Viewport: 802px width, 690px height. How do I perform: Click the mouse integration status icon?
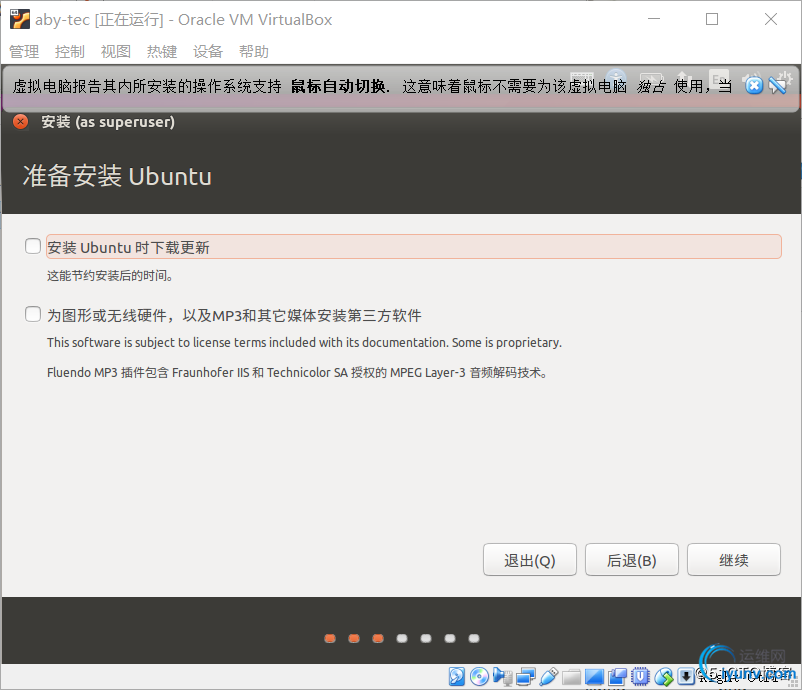pyautogui.click(x=663, y=676)
